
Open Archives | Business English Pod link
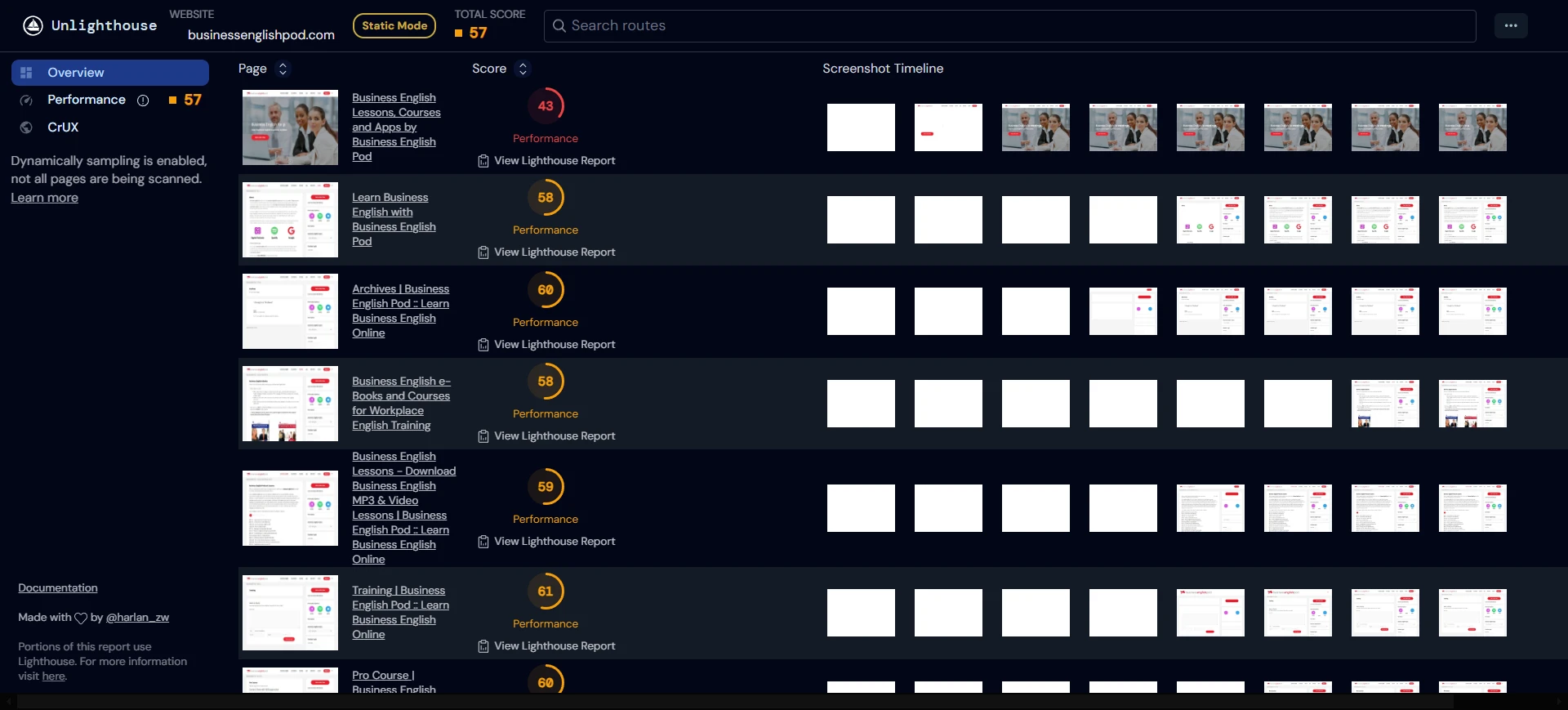coord(400,311)
